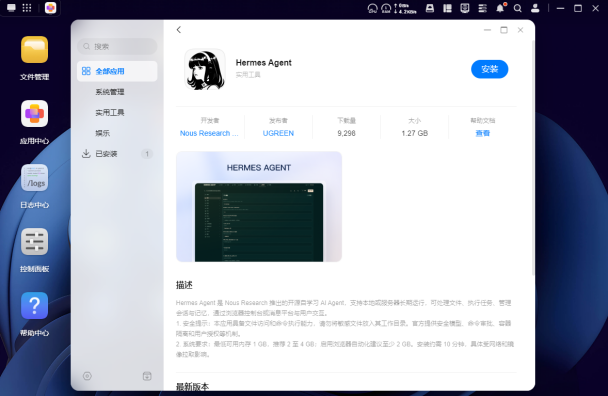Select the App Center running-app icon in top bar
The height and width of the screenshot is (396, 608).
coord(50,8)
